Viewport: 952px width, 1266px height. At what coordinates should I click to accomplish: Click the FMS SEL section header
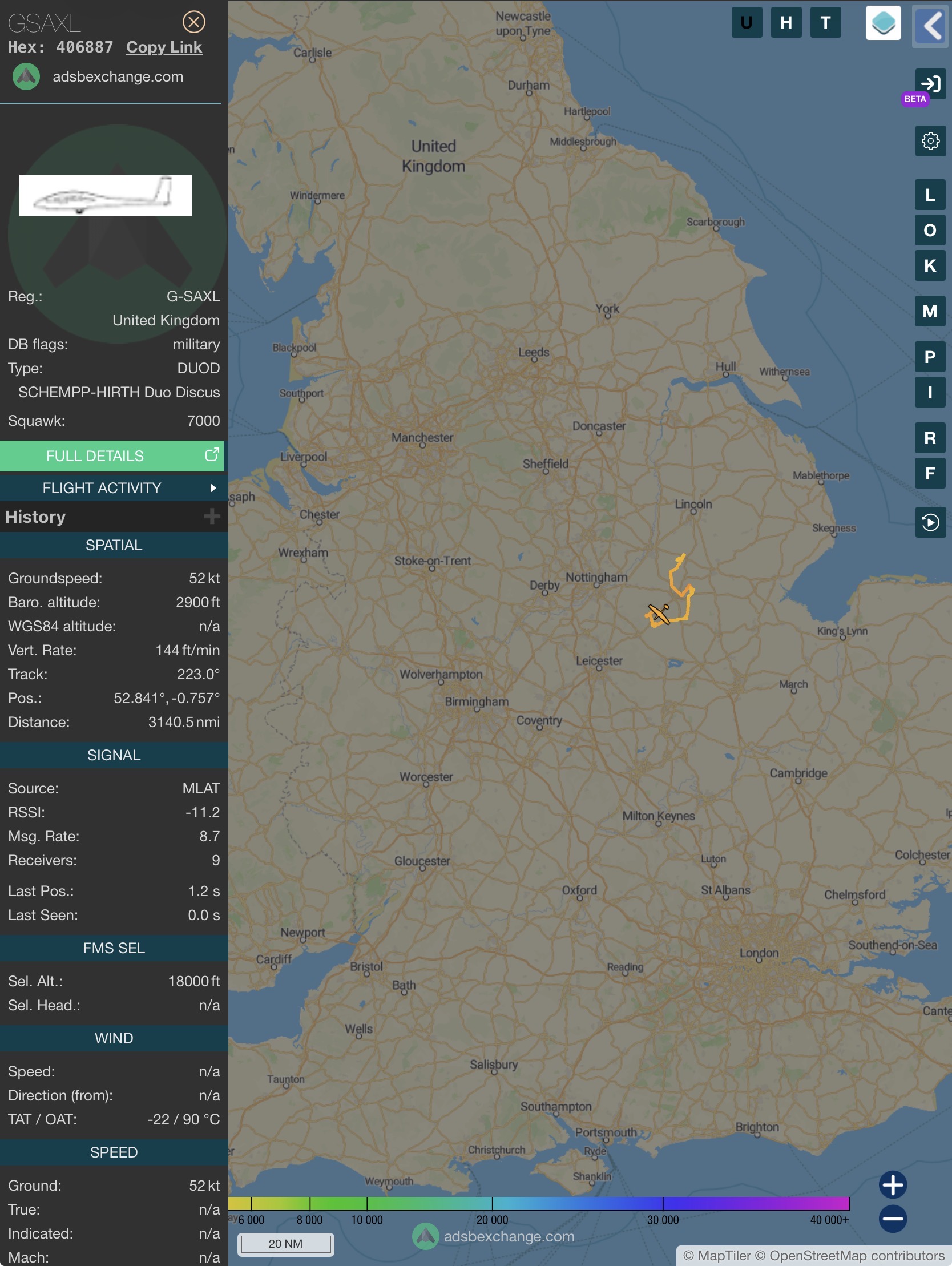(114, 948)
